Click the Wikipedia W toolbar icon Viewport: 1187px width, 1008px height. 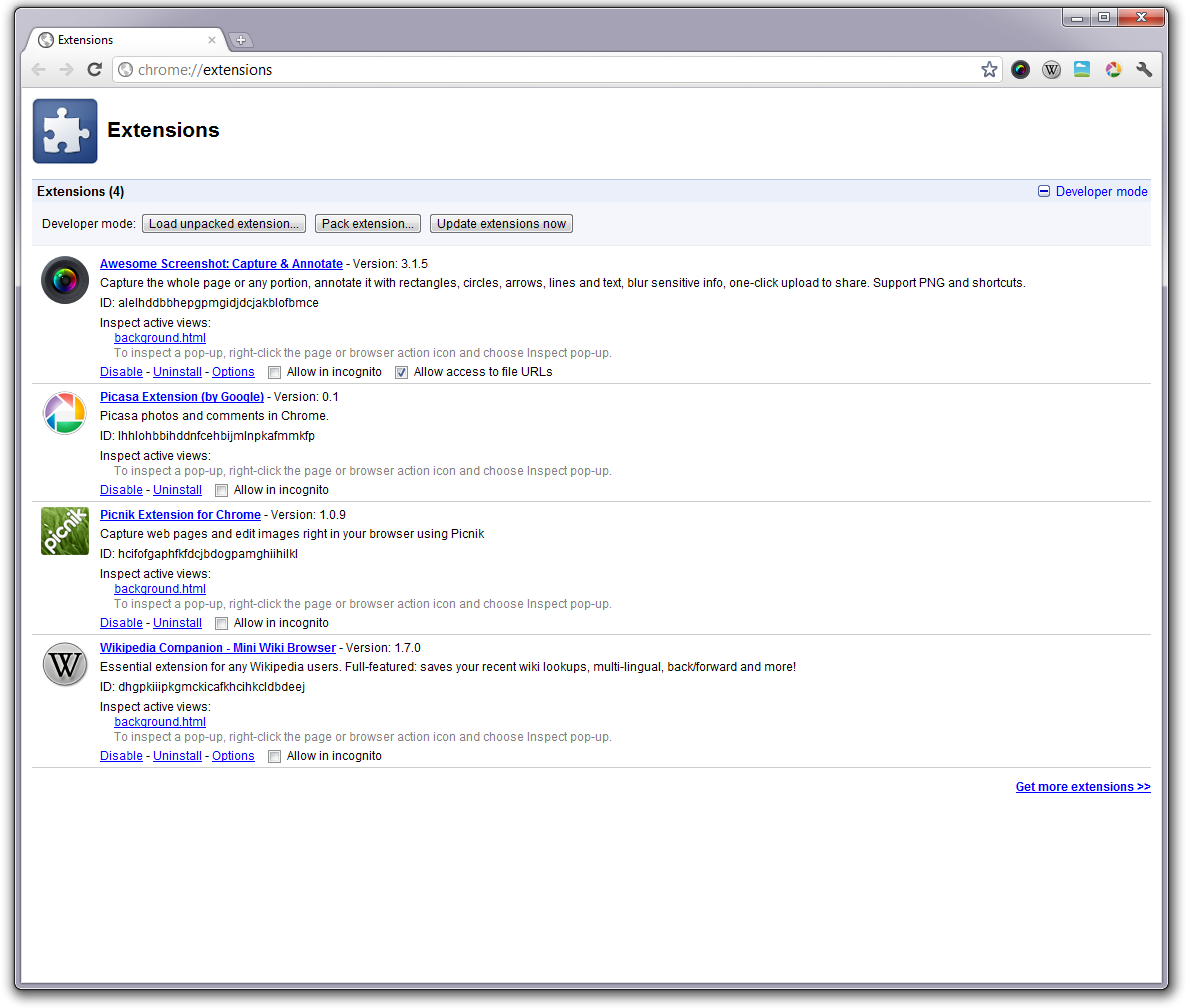click(1051, 69)
